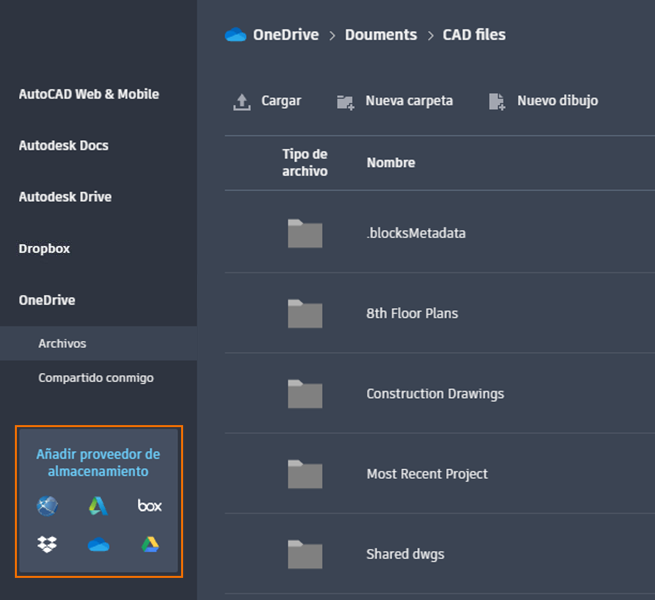Open Archivos under OneDrive
The width and height of the screenshot is (655, 600).
(x=99, y=343)
